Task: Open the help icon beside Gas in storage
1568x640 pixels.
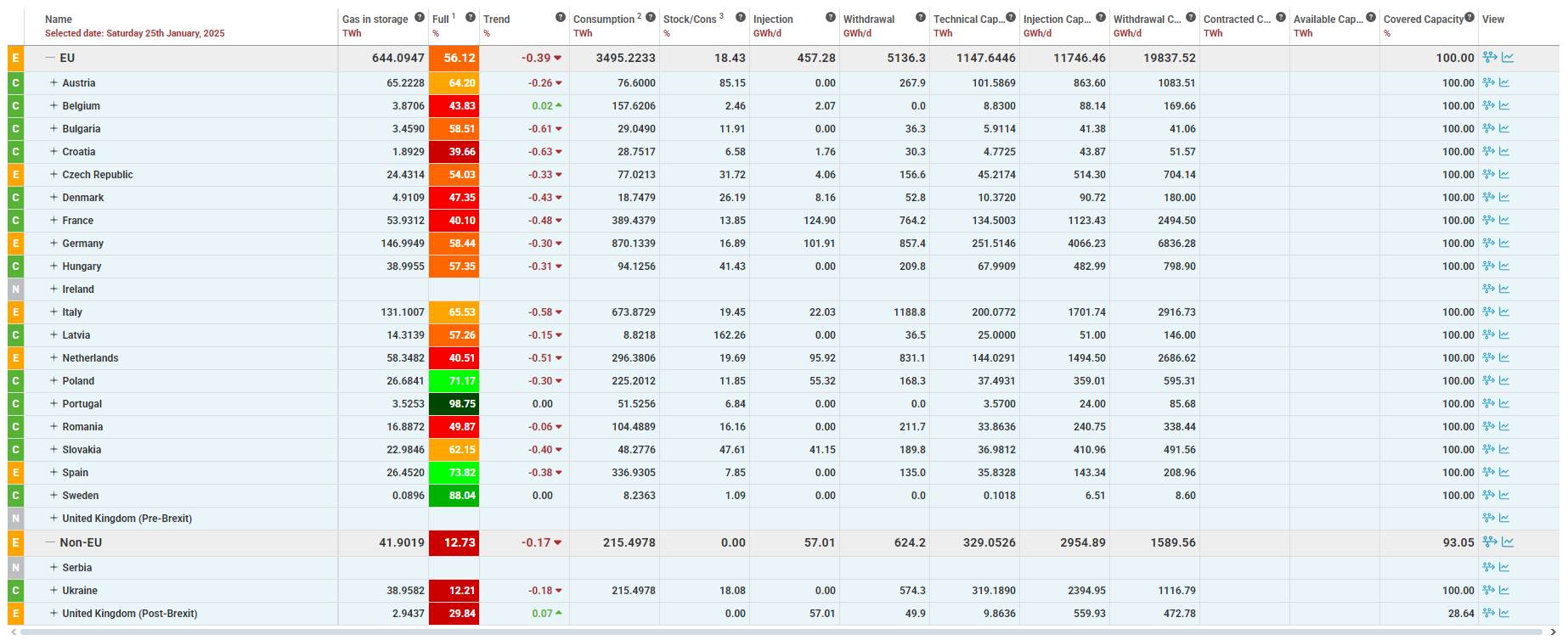Action: click(x=420, y=17)
